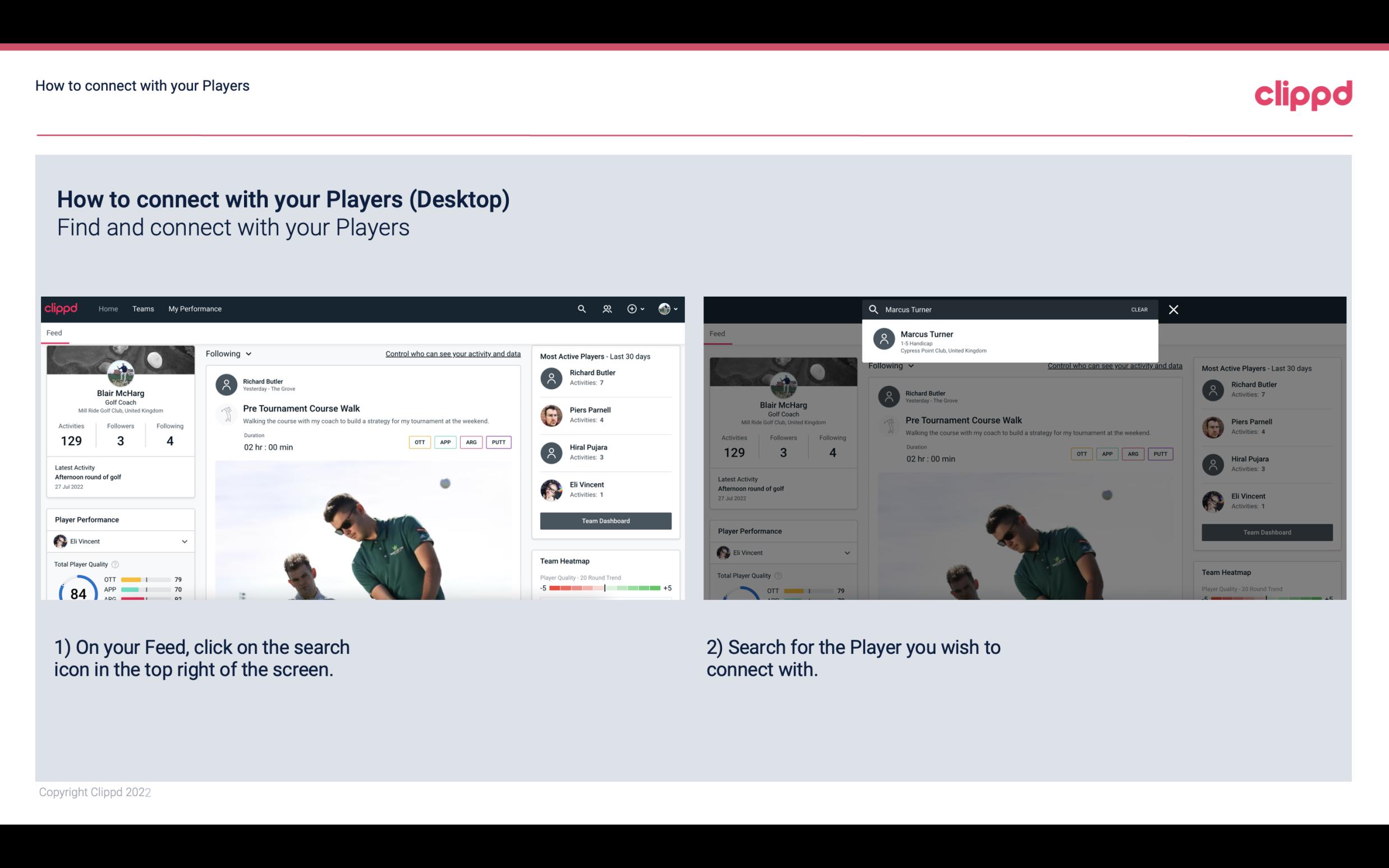The image size is (1389, 868).
Task: Toggle PUTT performance filter button
Action: [x=498, y=442]
